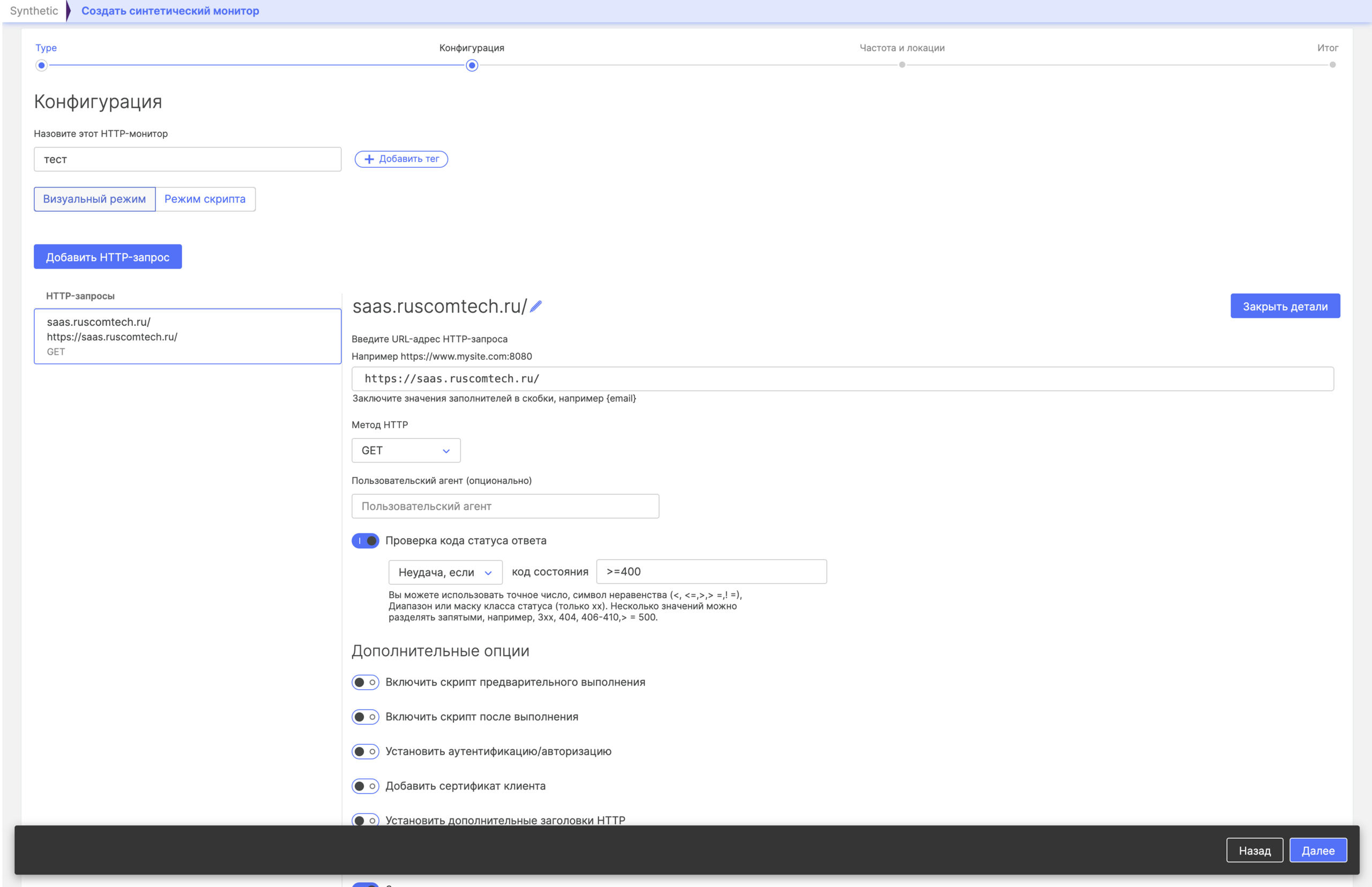Click the Закрыть детали button
The height and width of the screenshot is (887, 1372).
pyautogui.click(x=1285, y=307)
